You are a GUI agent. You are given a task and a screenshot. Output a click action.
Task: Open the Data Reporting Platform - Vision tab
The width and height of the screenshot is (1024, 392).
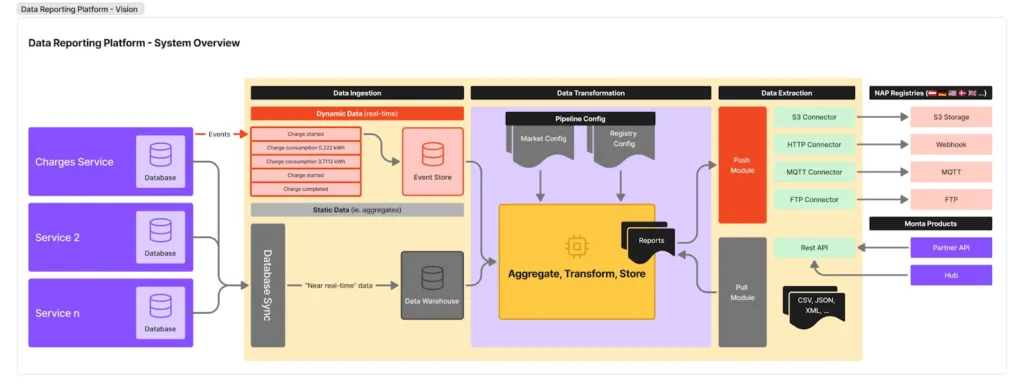tap(80, 9)
